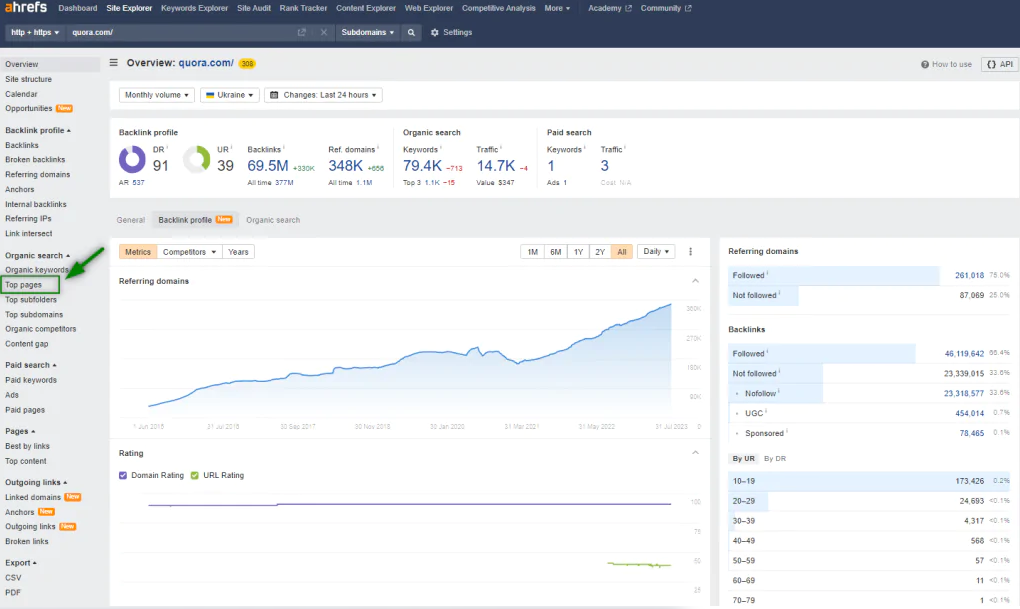The image size is (1020, 609).
Task: Clear the URL with the X icon
Action: pos(323,32)
